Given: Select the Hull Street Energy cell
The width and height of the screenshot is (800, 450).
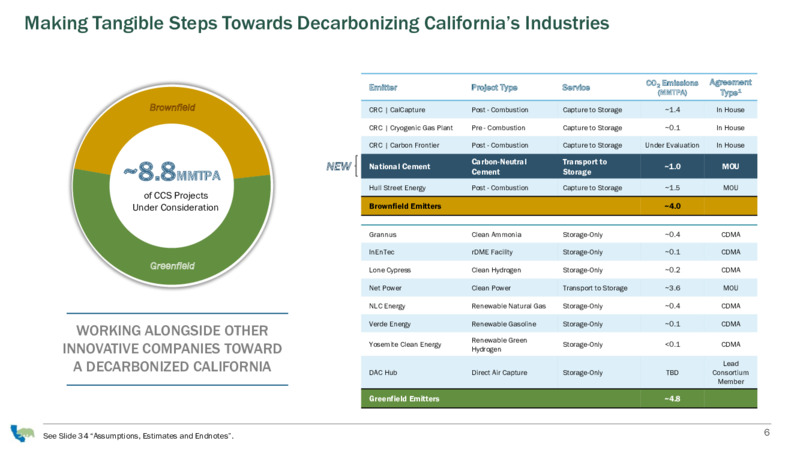Looking at the screenshot, I should [397, 188].
